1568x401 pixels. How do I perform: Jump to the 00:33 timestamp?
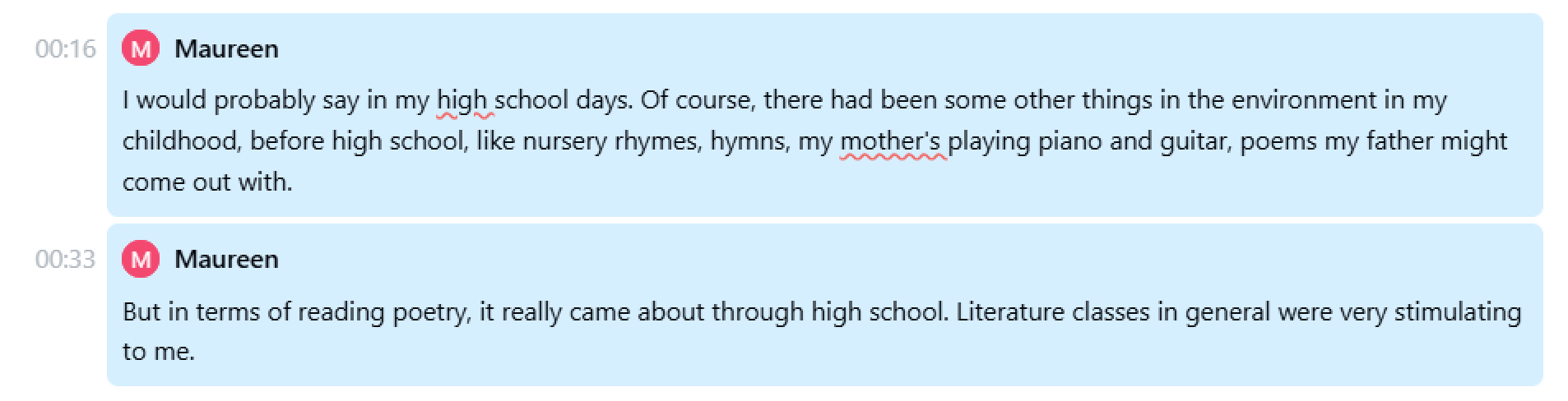66,260
